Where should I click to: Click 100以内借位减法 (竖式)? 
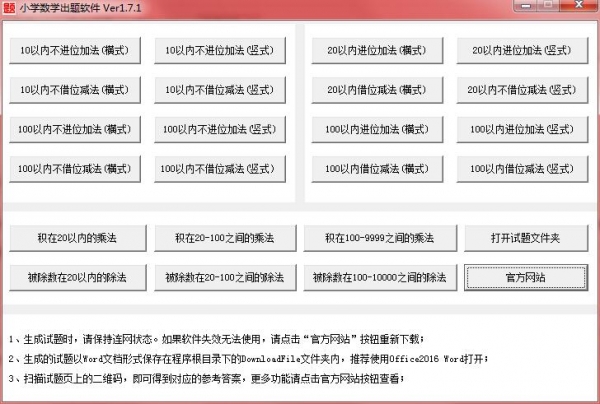(x=522, y=169)
